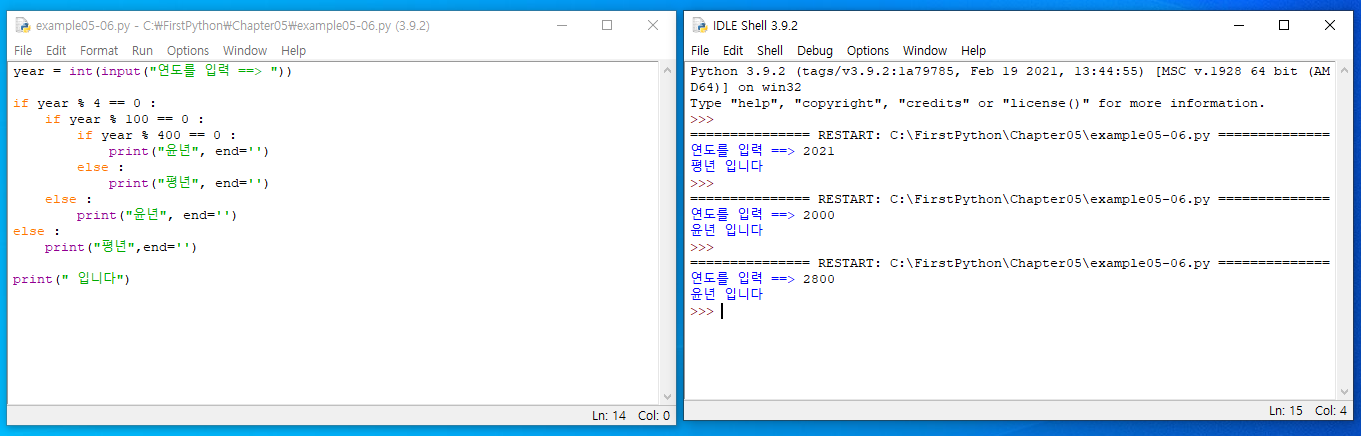1361x436 pixels.
Task: Maximize the example05-06.py editor window
Action: point(606,26)
